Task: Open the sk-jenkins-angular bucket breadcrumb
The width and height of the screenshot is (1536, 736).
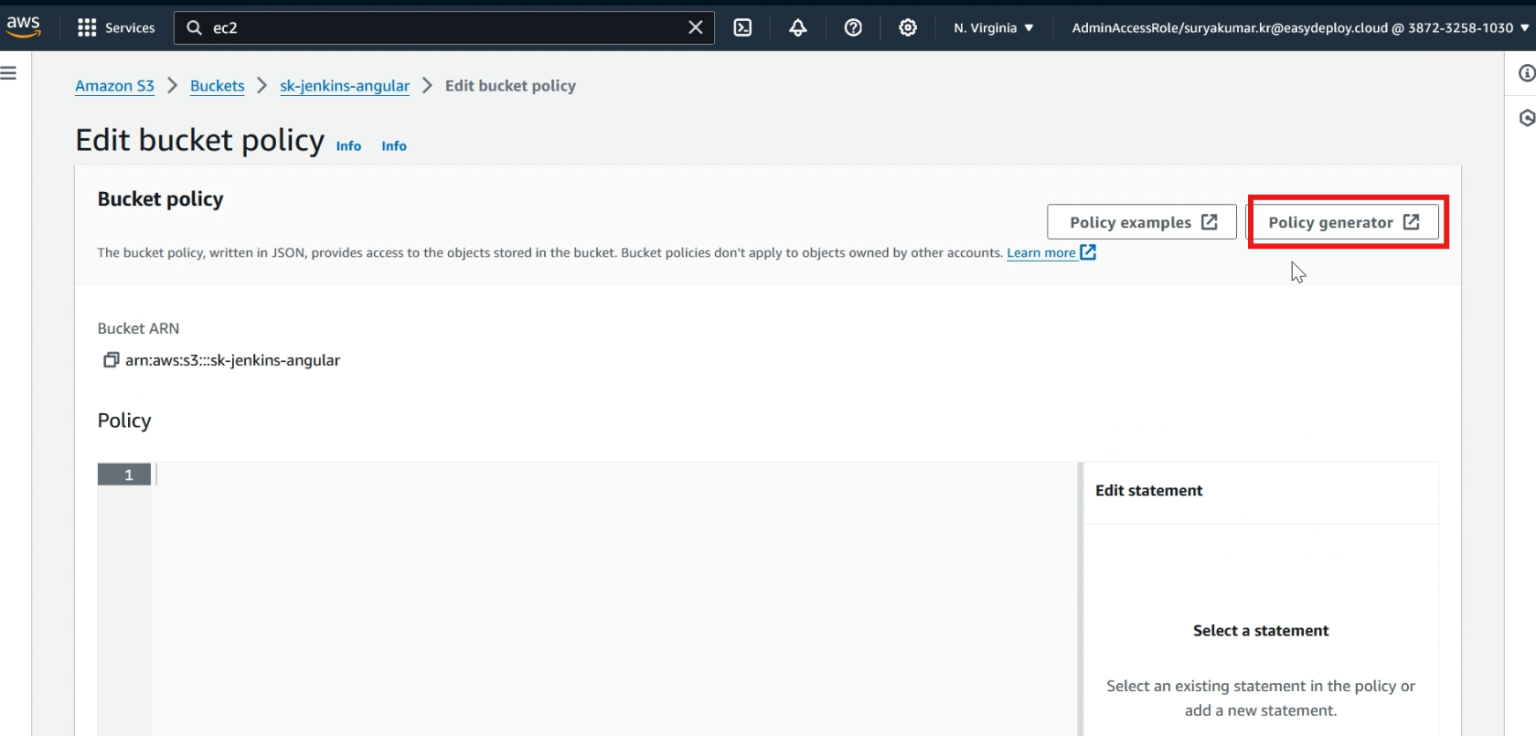Action: (x=344, y=86)
